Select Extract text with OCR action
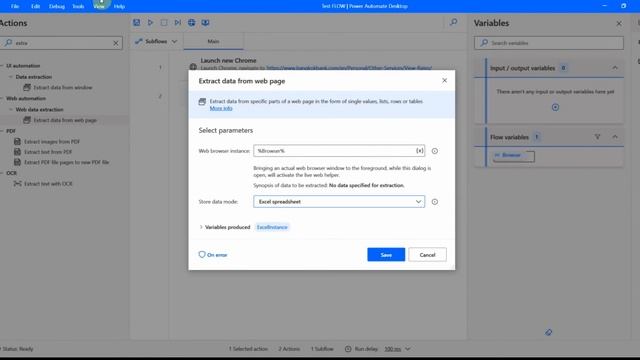The height and width of the screenshot is (360, 640). [x=43, y=184]
